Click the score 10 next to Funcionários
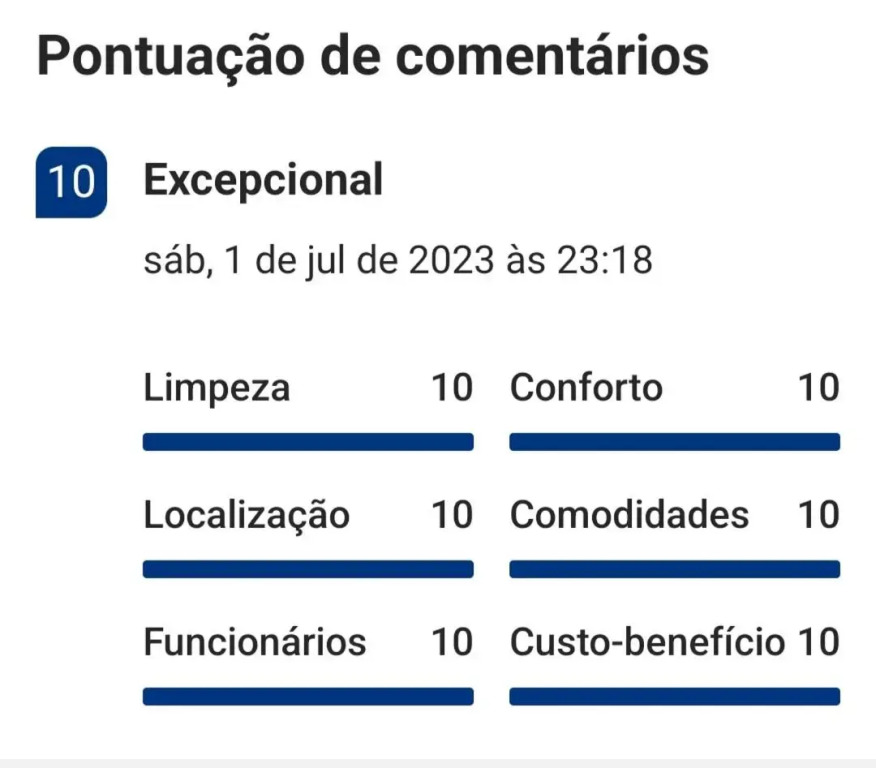 (451, 642)
